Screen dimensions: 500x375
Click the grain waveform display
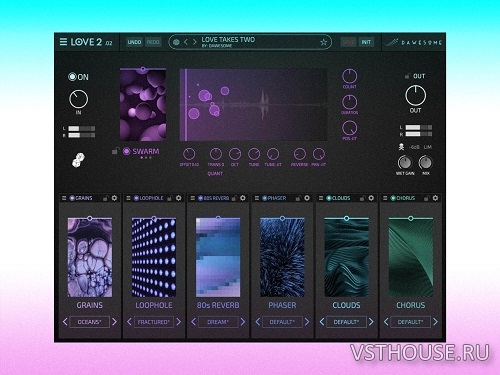coord(253,105)
